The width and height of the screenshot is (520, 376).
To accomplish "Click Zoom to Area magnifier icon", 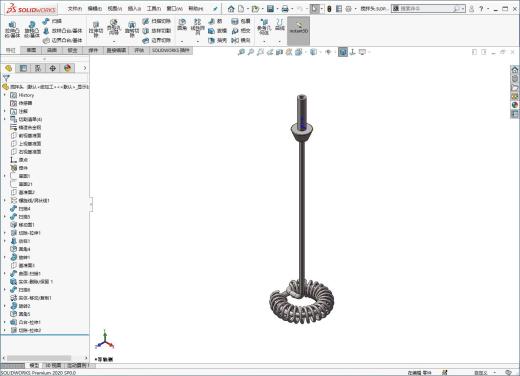I will (x=250, y=52).
